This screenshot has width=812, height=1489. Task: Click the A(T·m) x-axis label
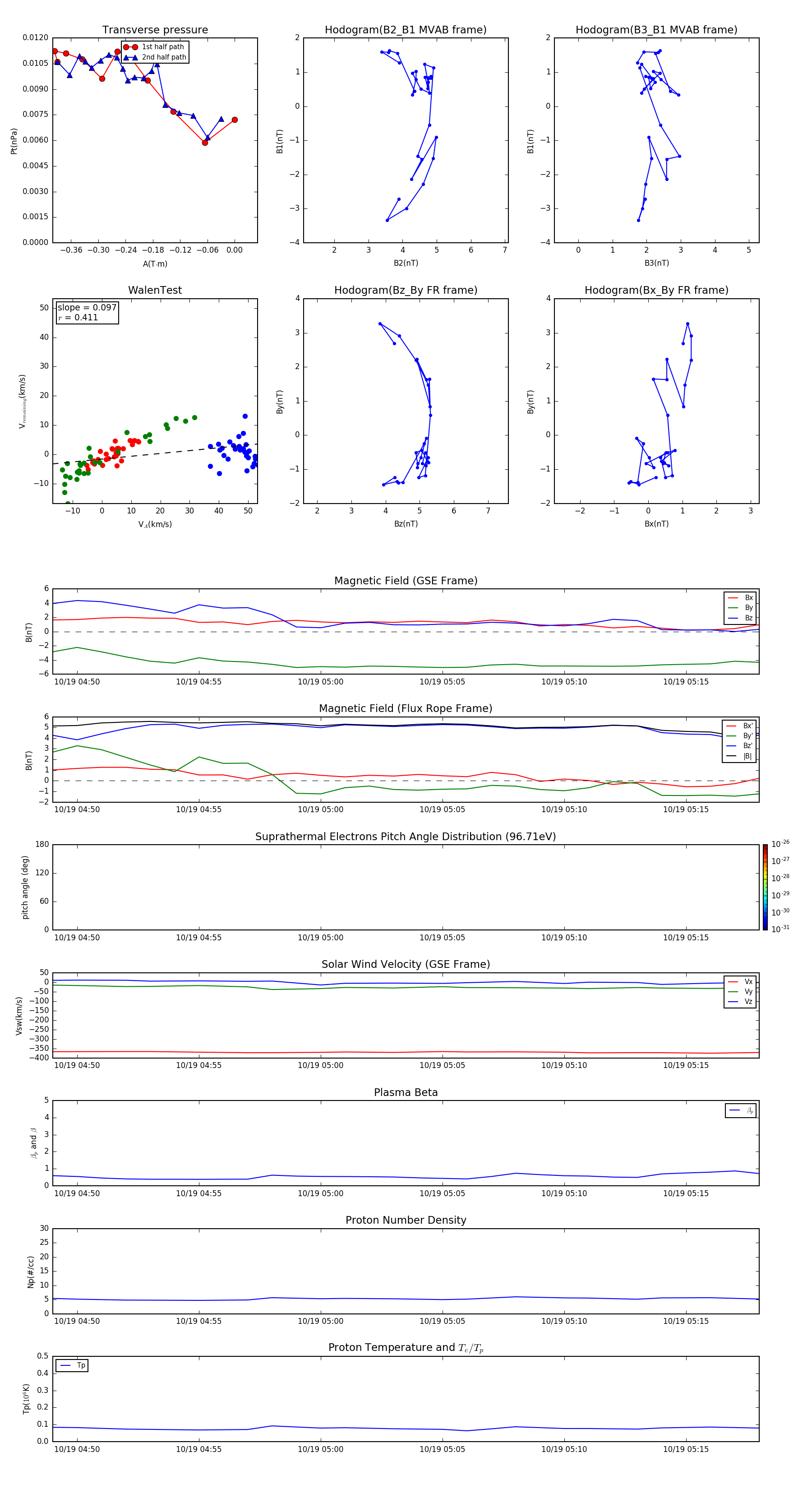tap(155, 264)
